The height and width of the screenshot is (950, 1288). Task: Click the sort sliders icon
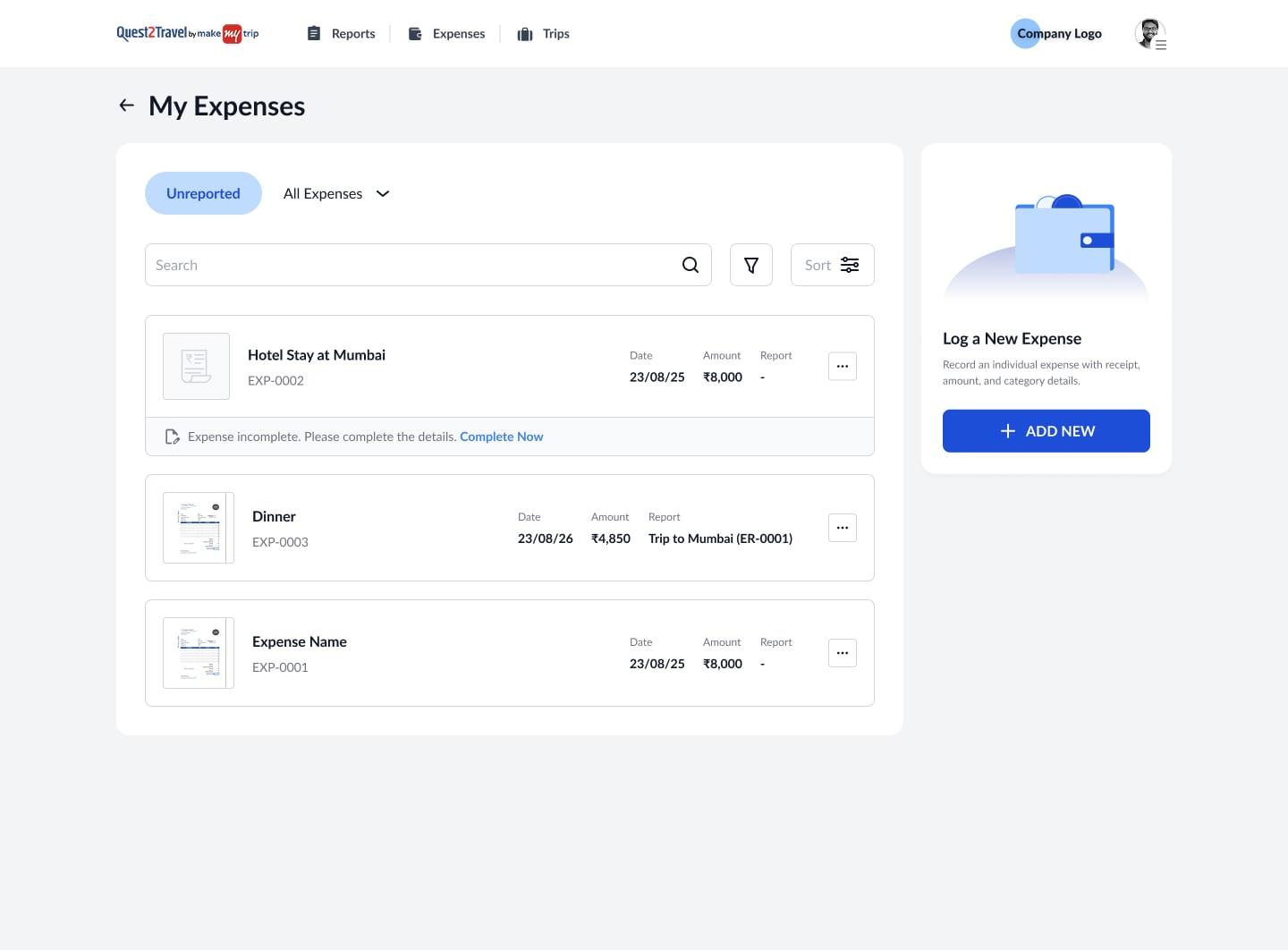point(850,265)
